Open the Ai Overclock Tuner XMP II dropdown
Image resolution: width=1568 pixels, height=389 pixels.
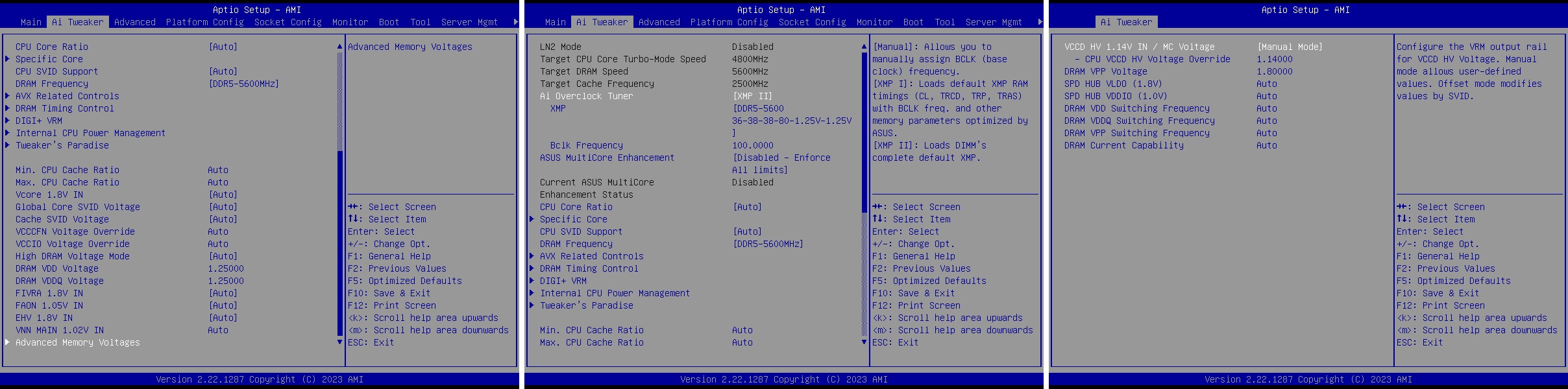pyautogui.click(x=752, y=96)
